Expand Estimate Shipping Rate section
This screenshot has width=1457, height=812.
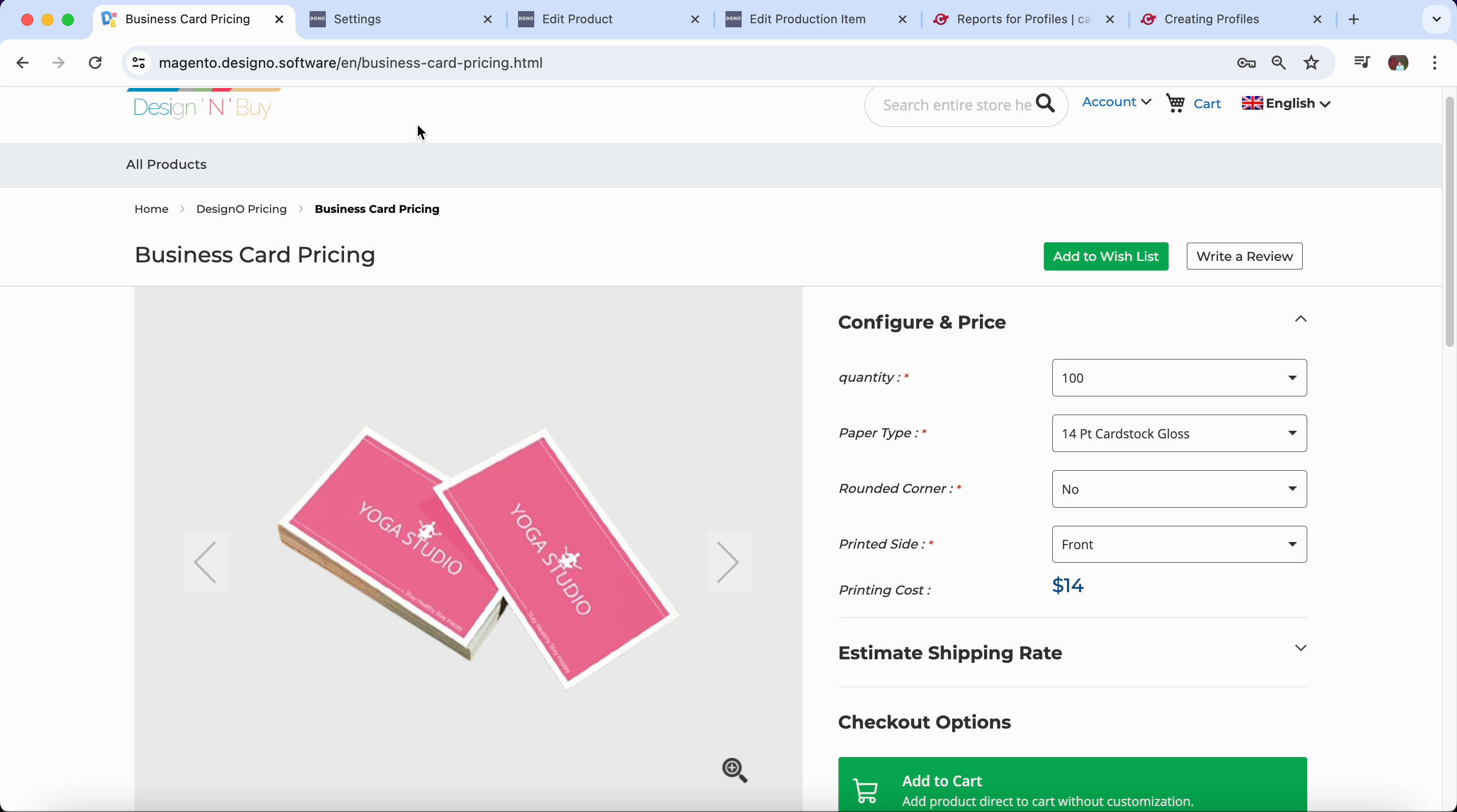(1300, 648)
